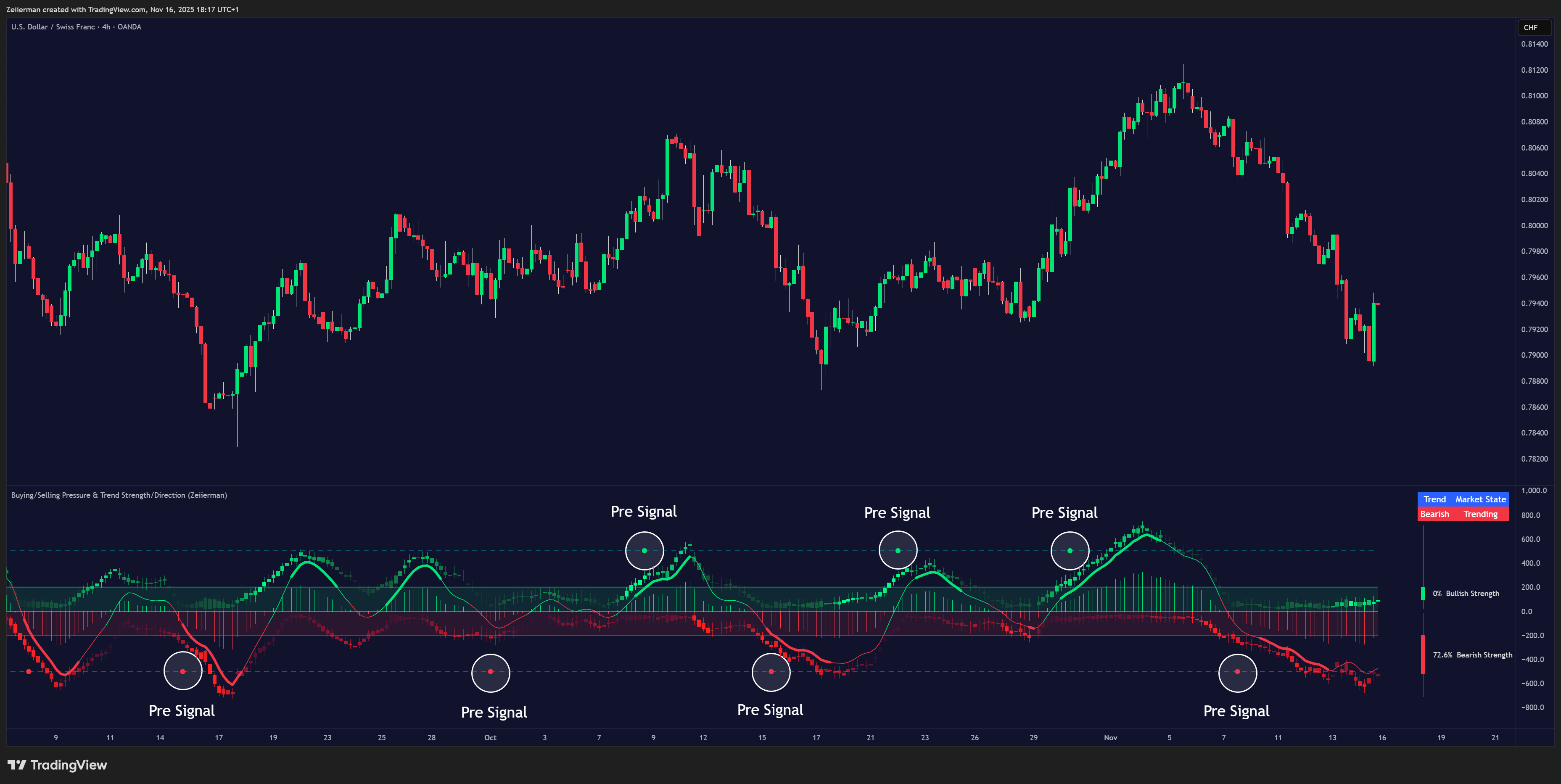Click the green bullish strength meter bar
1561x784 pixels.
coord(1423,593)
